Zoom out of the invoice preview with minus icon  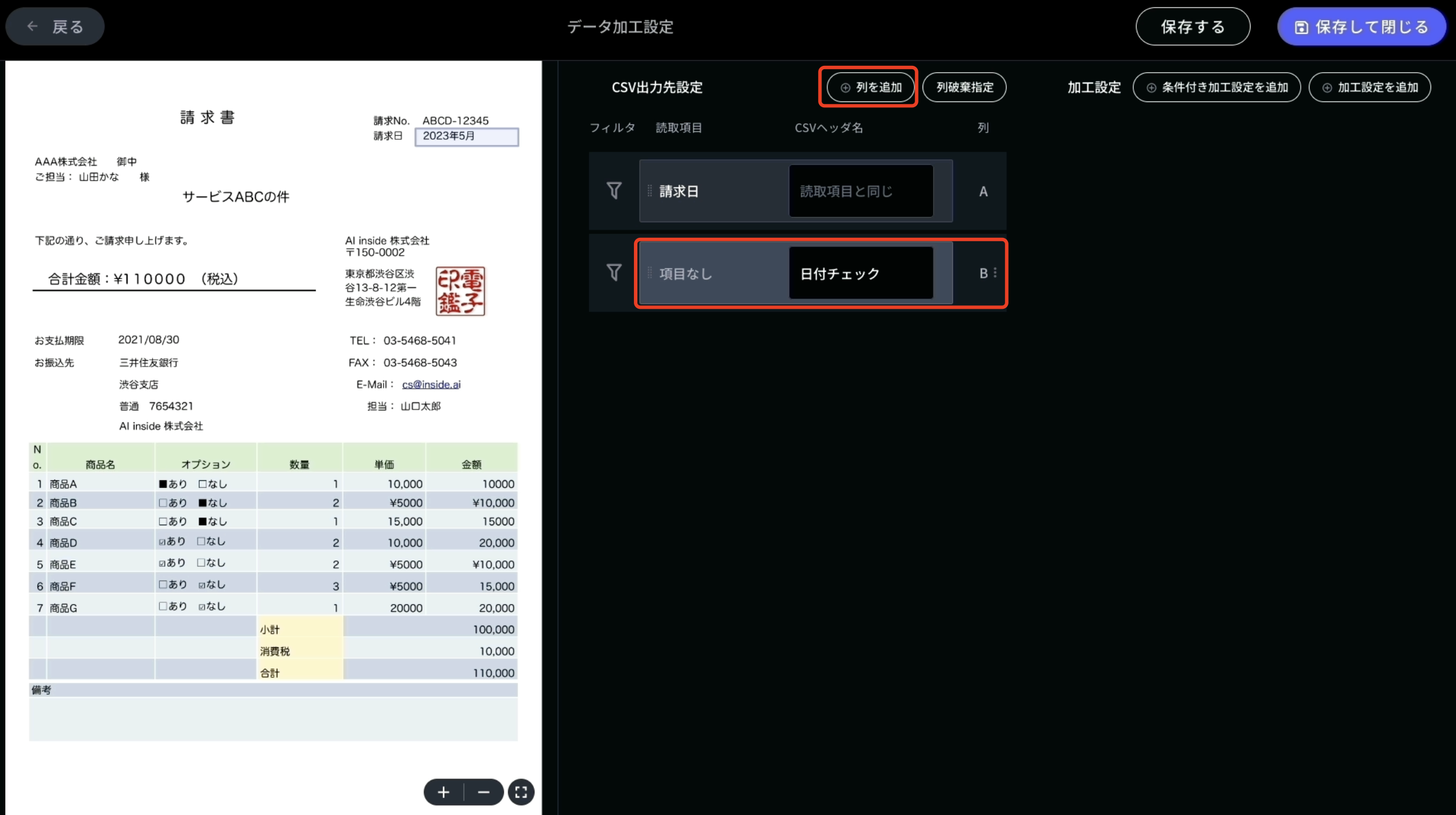click(484, 792)
